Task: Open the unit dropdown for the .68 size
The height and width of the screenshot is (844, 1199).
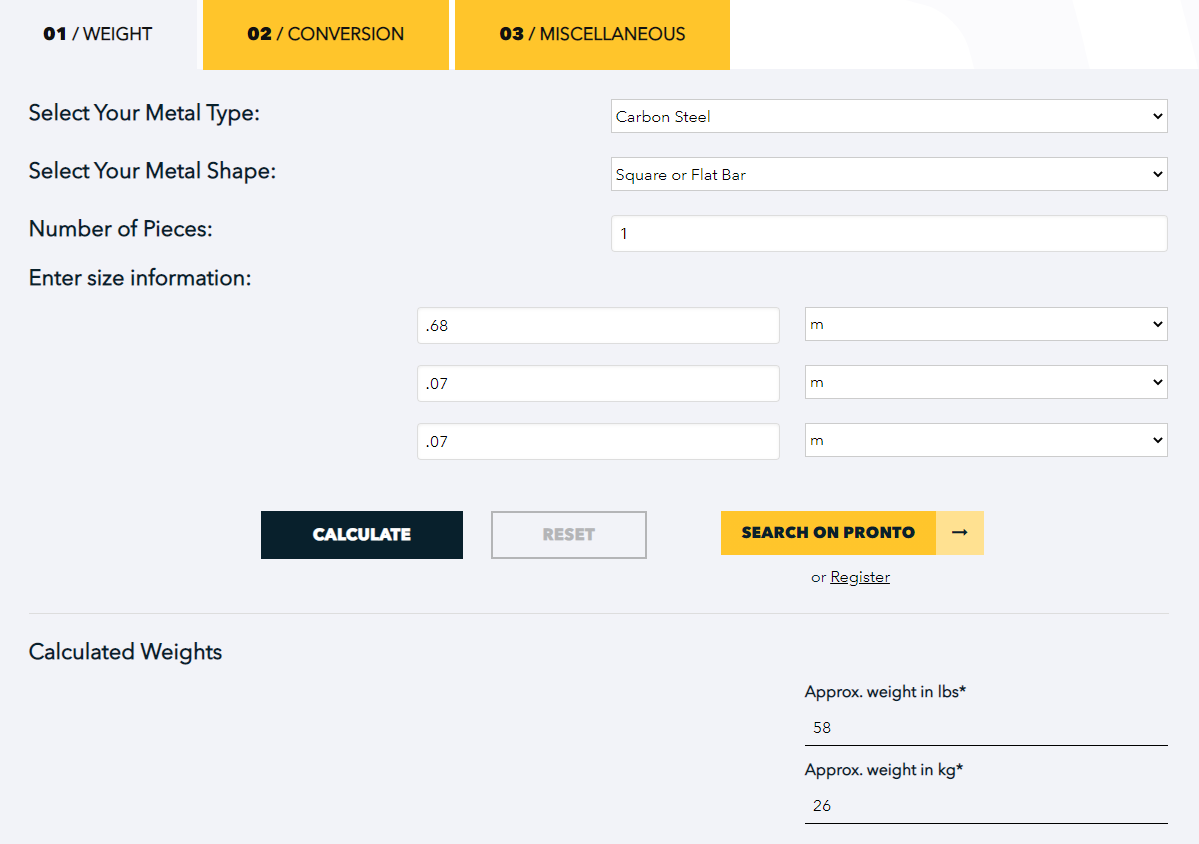Action: coord(985,324)
